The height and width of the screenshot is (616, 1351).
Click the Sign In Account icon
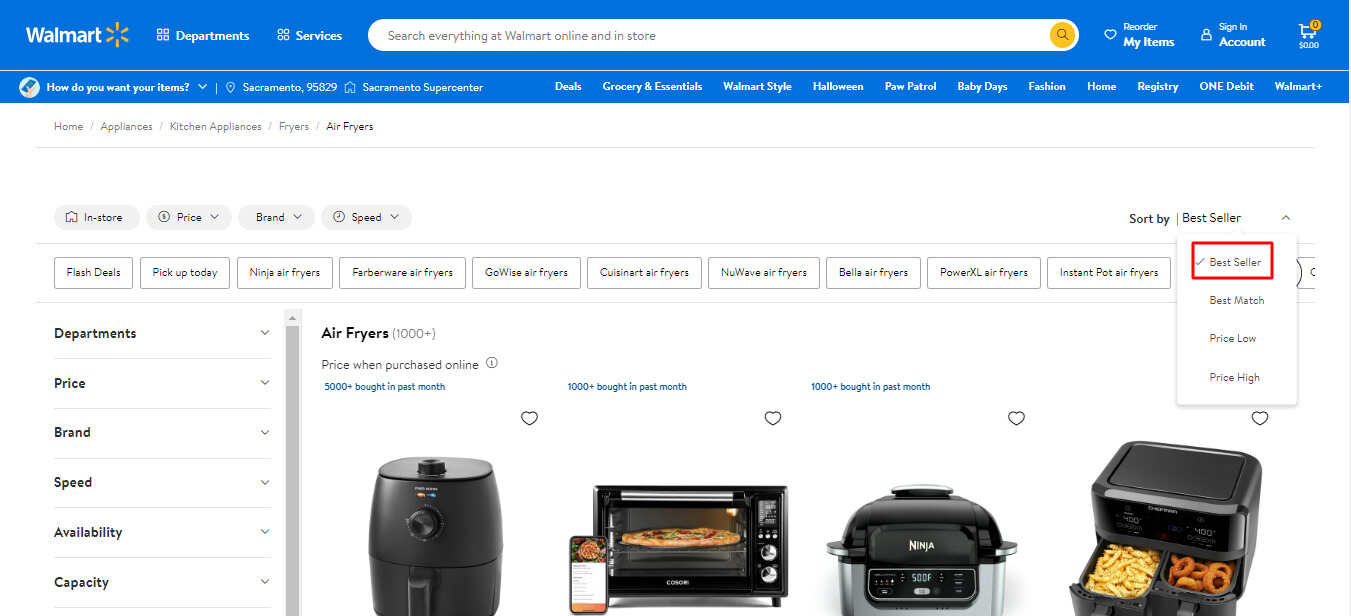click(1208, 34)
